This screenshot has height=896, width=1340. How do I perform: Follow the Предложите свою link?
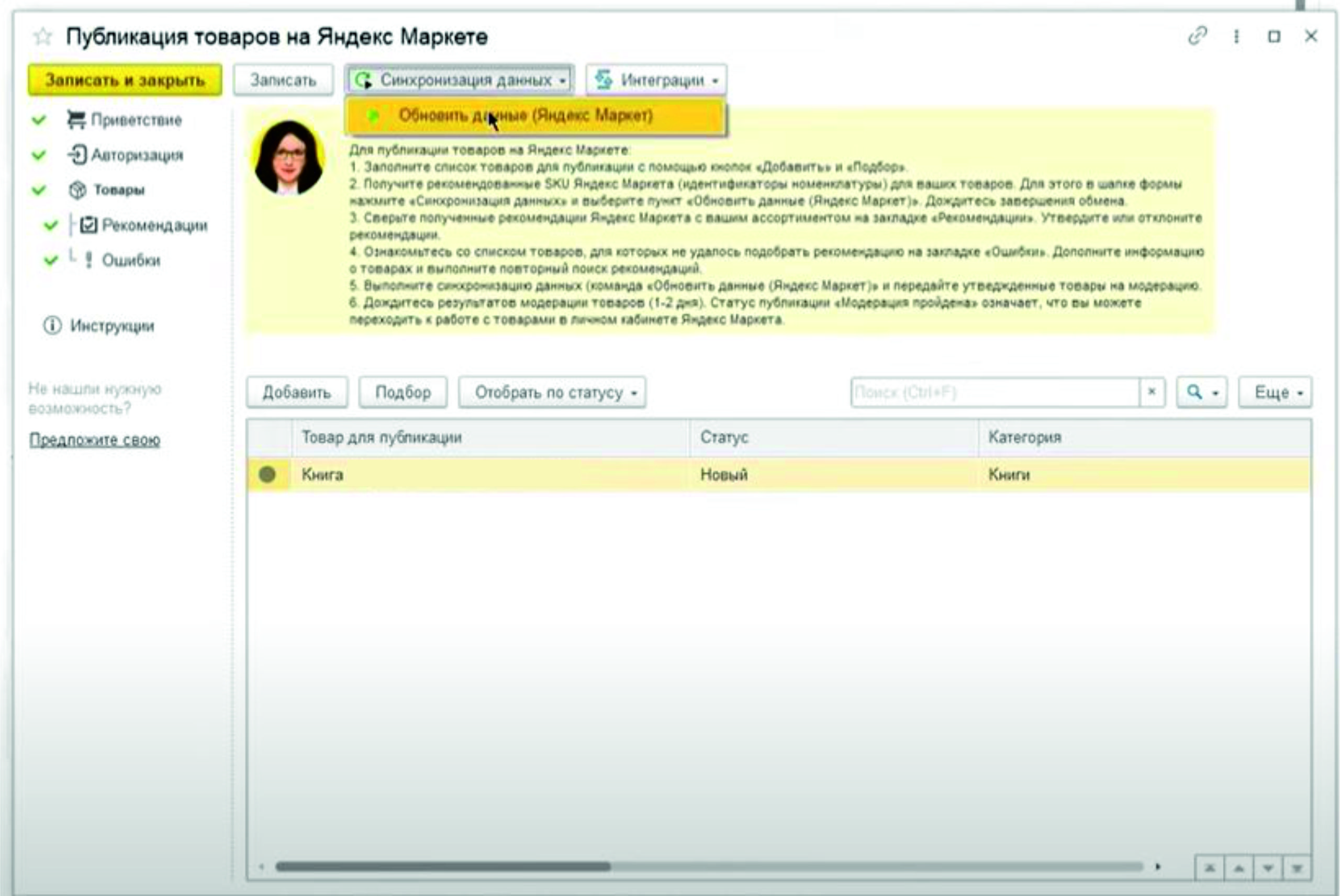[x=94, y=440]
